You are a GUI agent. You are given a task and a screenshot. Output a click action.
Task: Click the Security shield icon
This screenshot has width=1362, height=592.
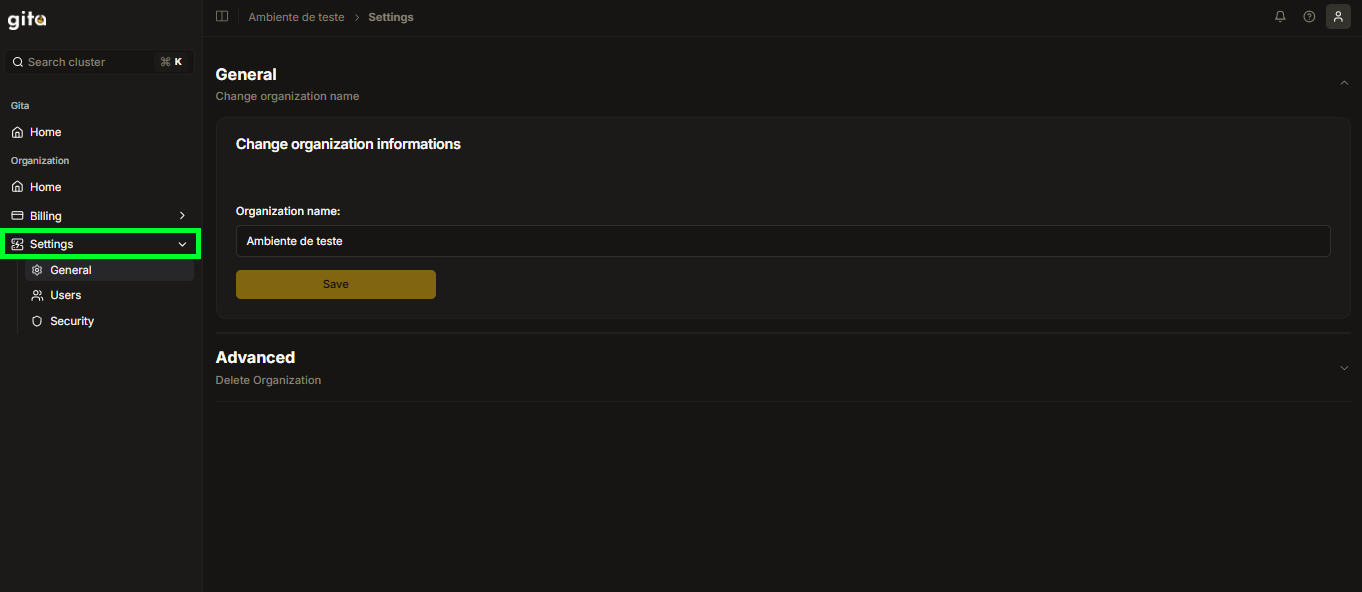(37, 321)
